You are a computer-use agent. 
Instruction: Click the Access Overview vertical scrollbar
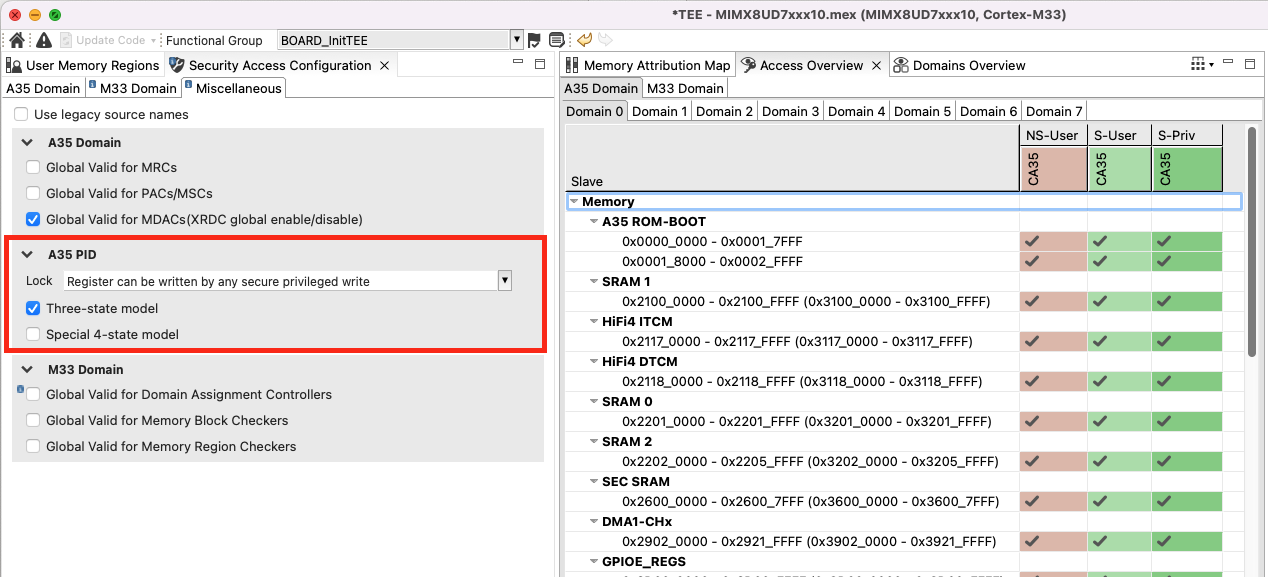(1251, 250)
